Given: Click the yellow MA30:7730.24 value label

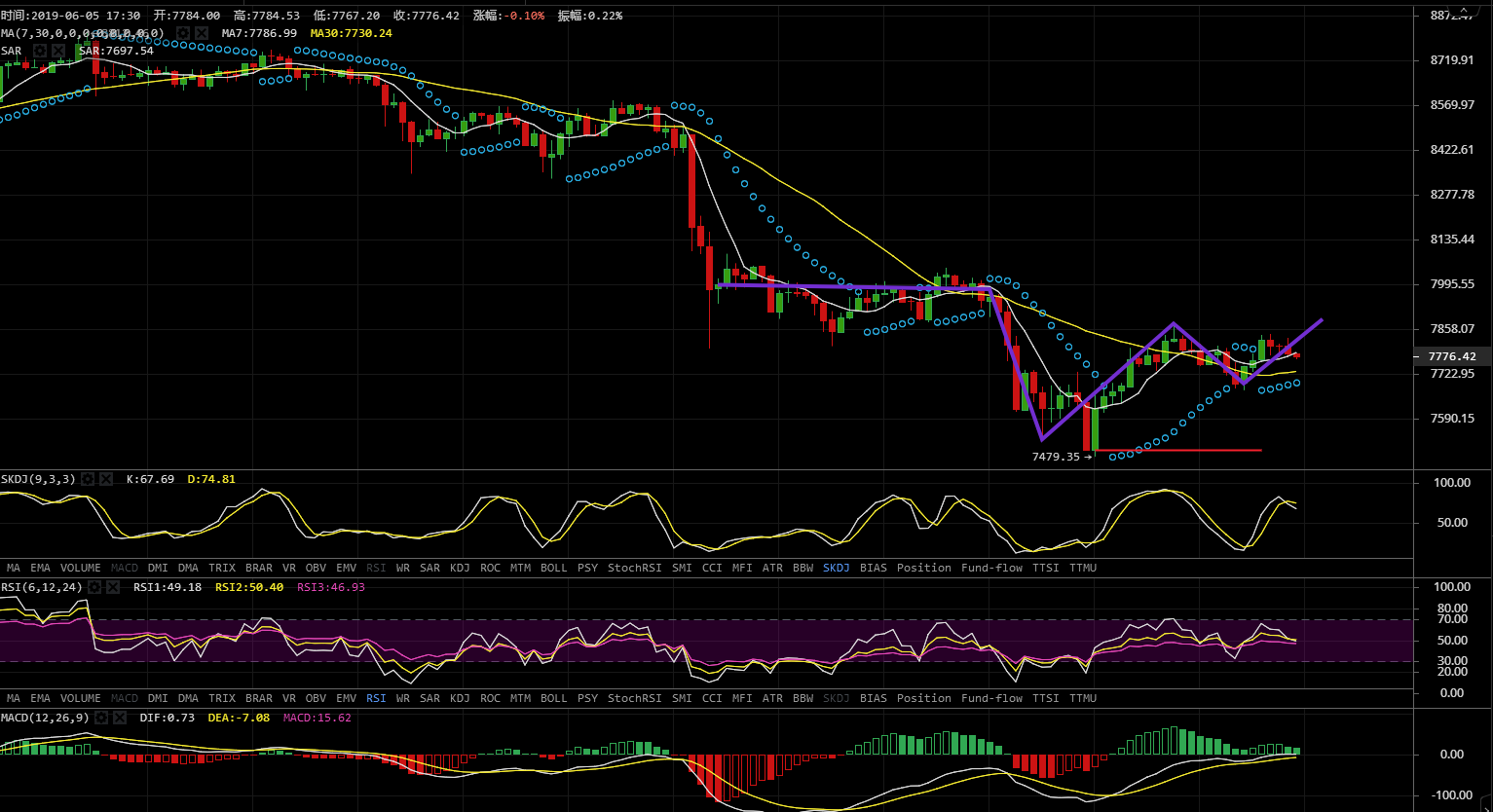Looking at the screenshot, I should [351, 33].
